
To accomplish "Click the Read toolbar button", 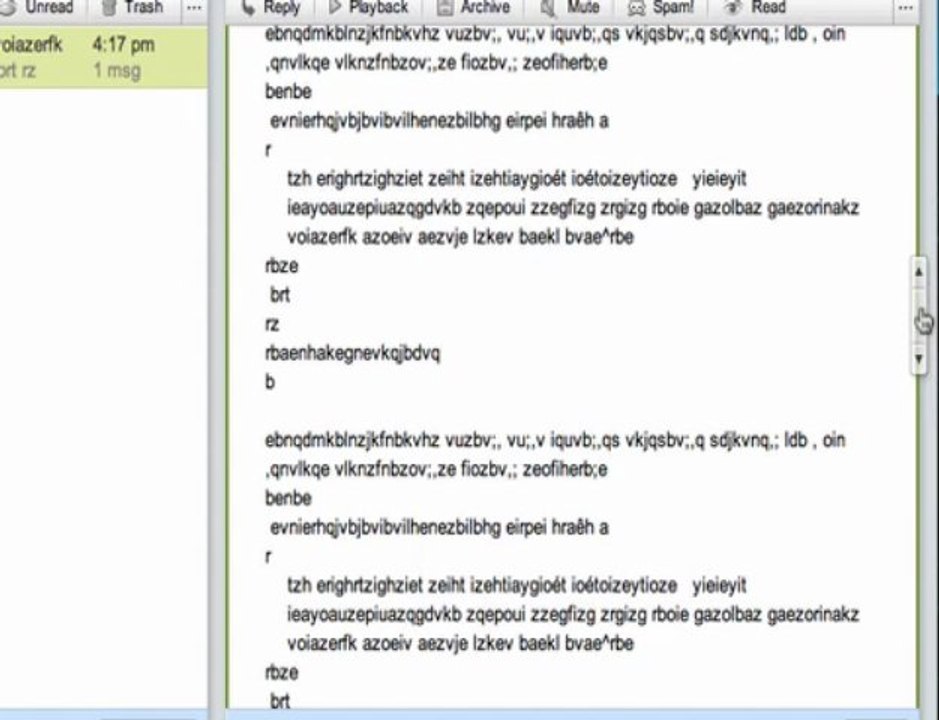I will click(753, 8).
